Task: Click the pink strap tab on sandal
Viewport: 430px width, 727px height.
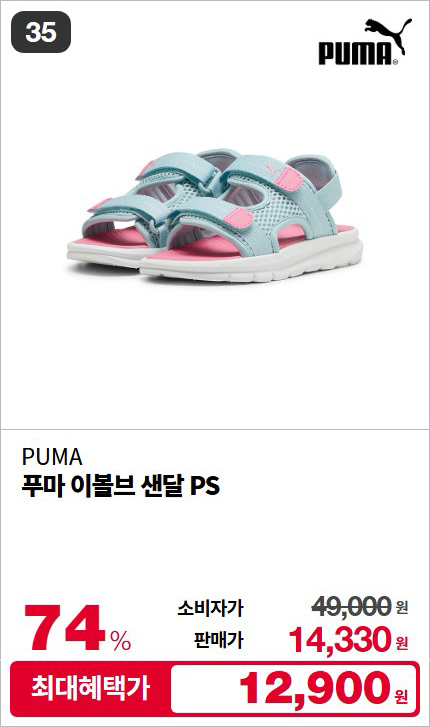Action: pyautogui.click(x=241, y=218)
